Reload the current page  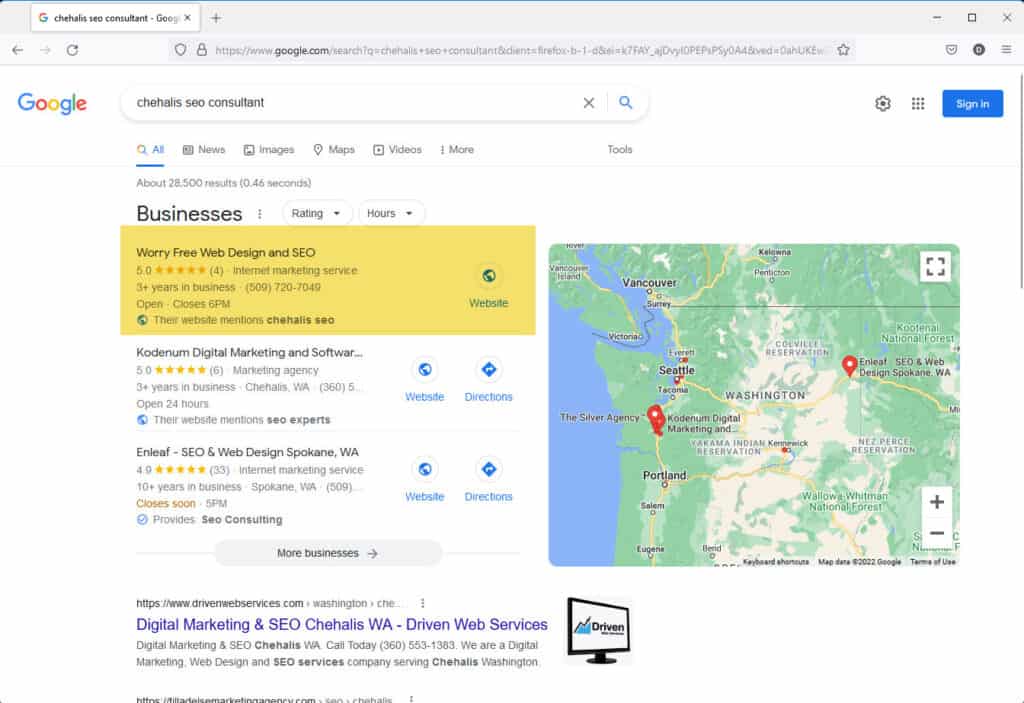coord(72,50)
